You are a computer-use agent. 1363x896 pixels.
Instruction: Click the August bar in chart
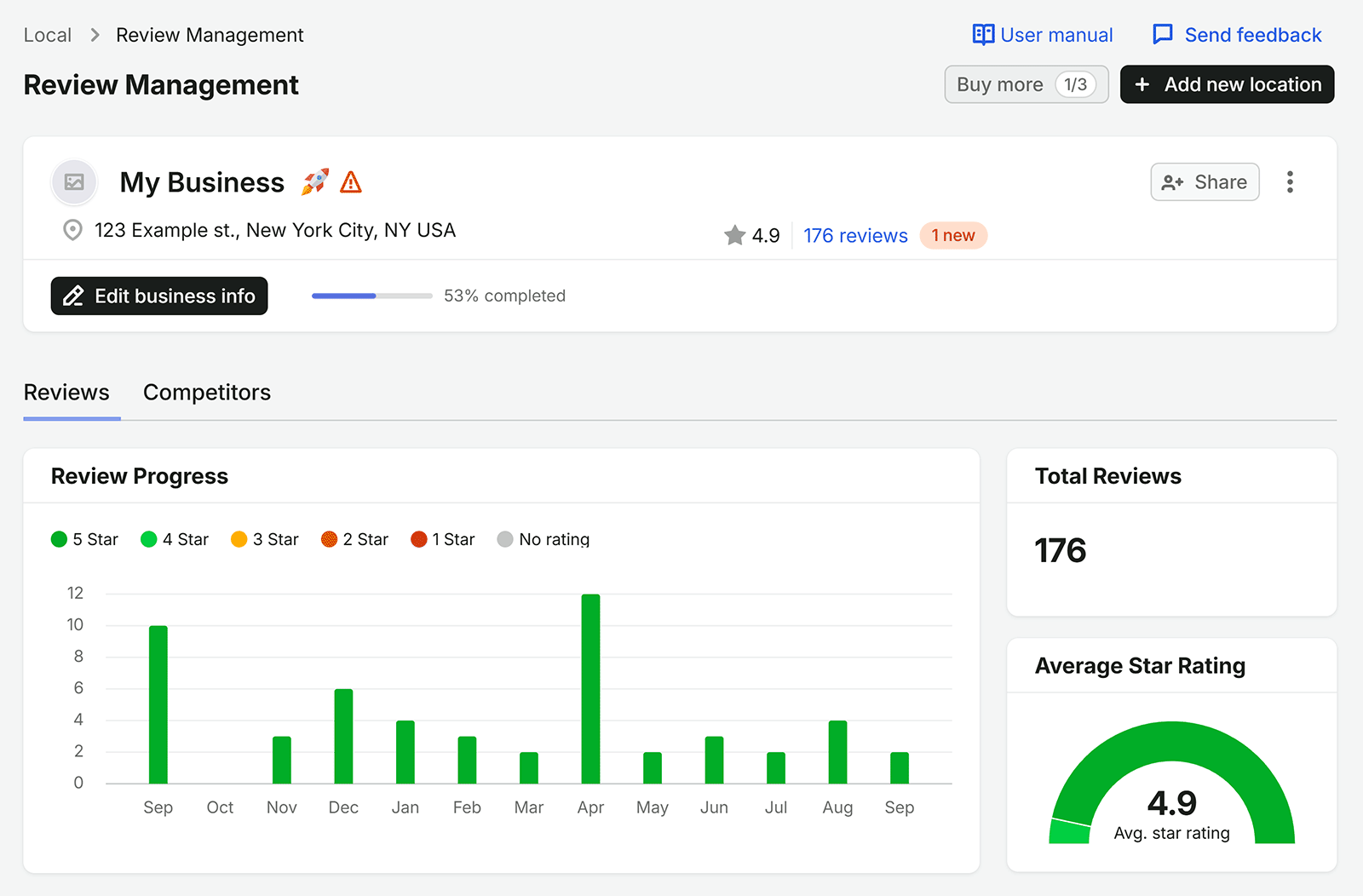coord(837,752)
